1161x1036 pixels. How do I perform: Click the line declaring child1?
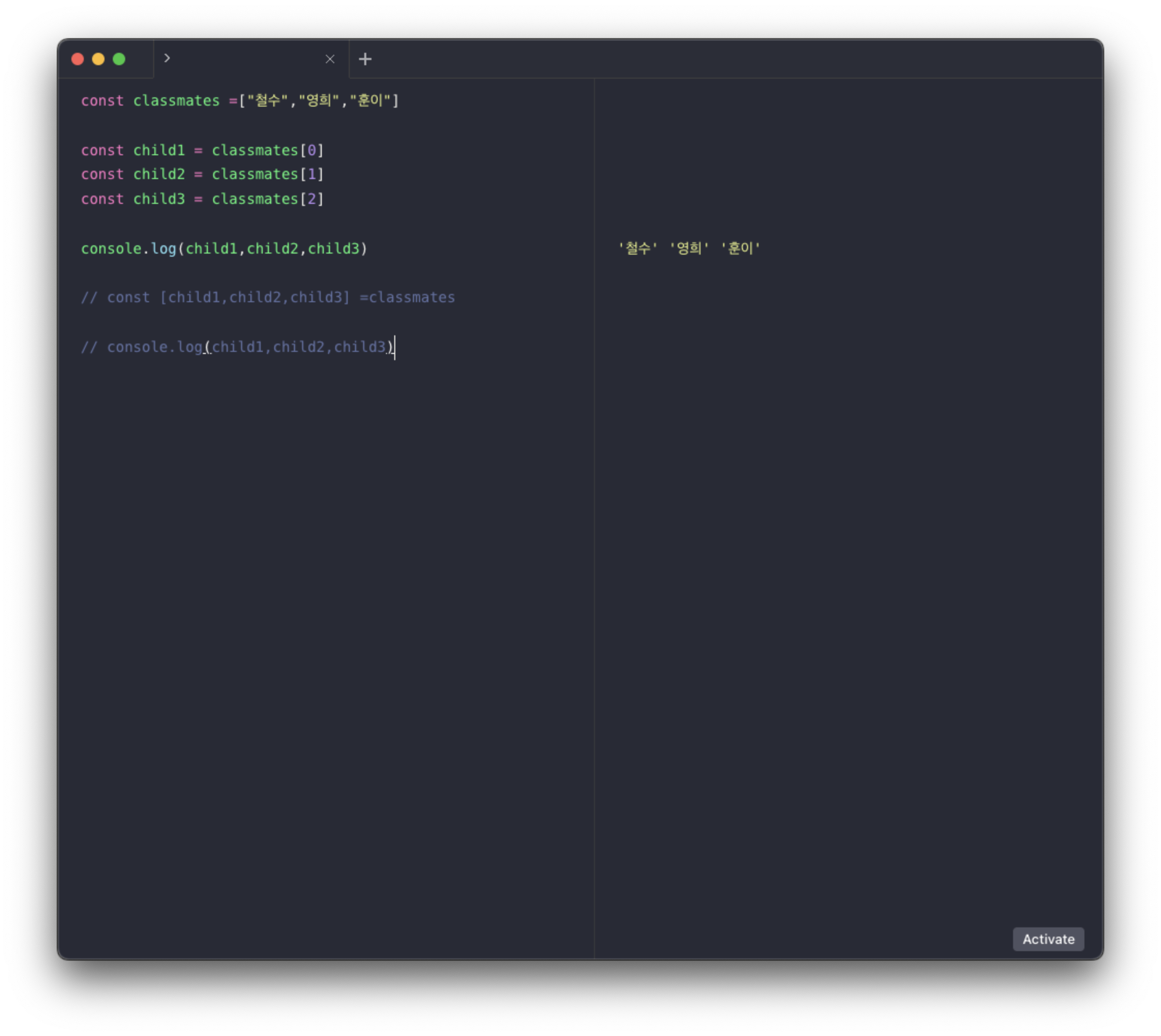(202, 151)
